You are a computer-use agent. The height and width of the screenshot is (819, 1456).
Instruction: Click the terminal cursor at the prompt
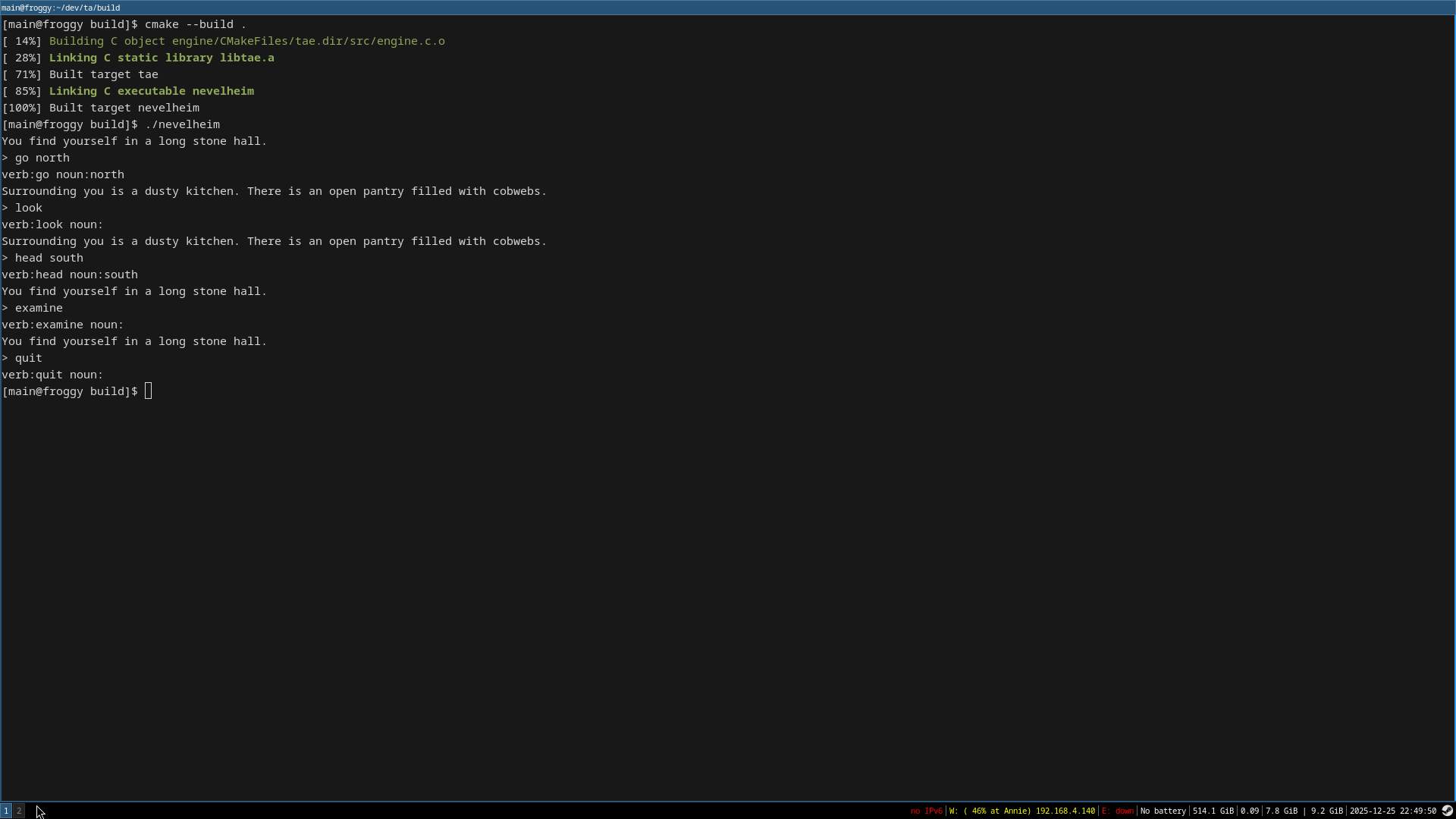click(x=149, y=391)
